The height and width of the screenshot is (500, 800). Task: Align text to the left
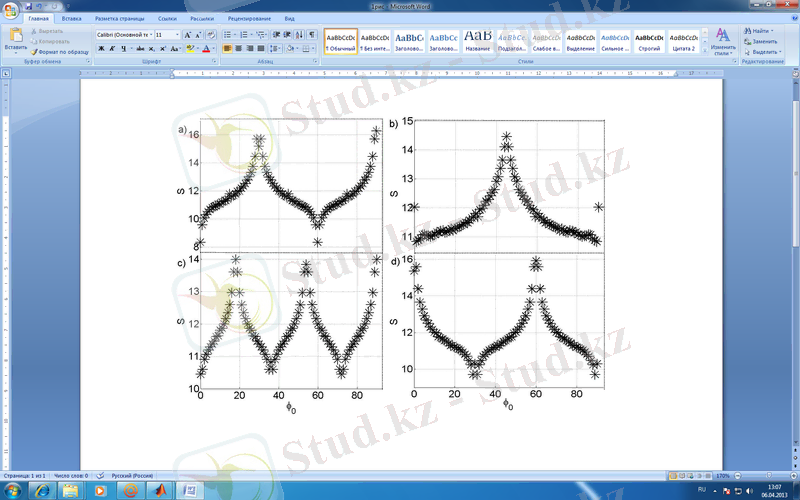click(x=228, y=48)
